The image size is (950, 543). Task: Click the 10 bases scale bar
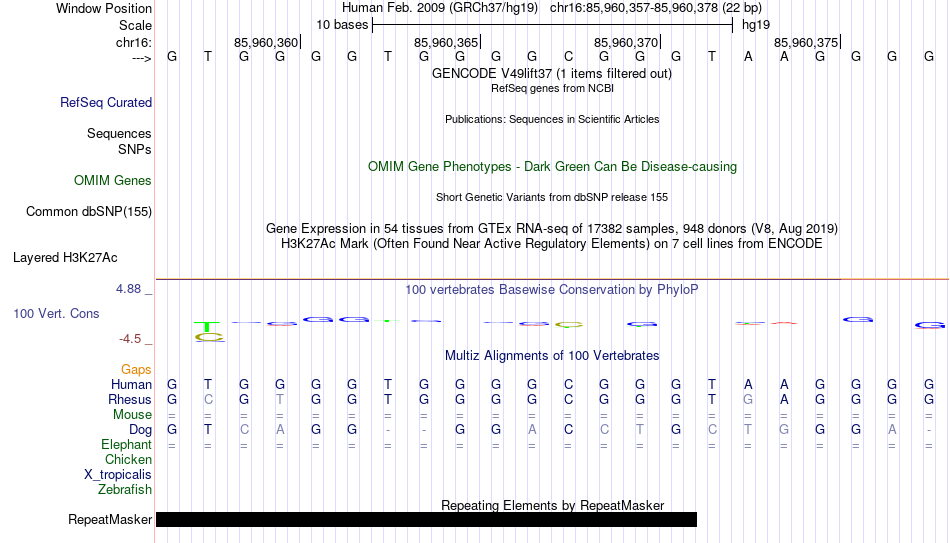point(553,25)
